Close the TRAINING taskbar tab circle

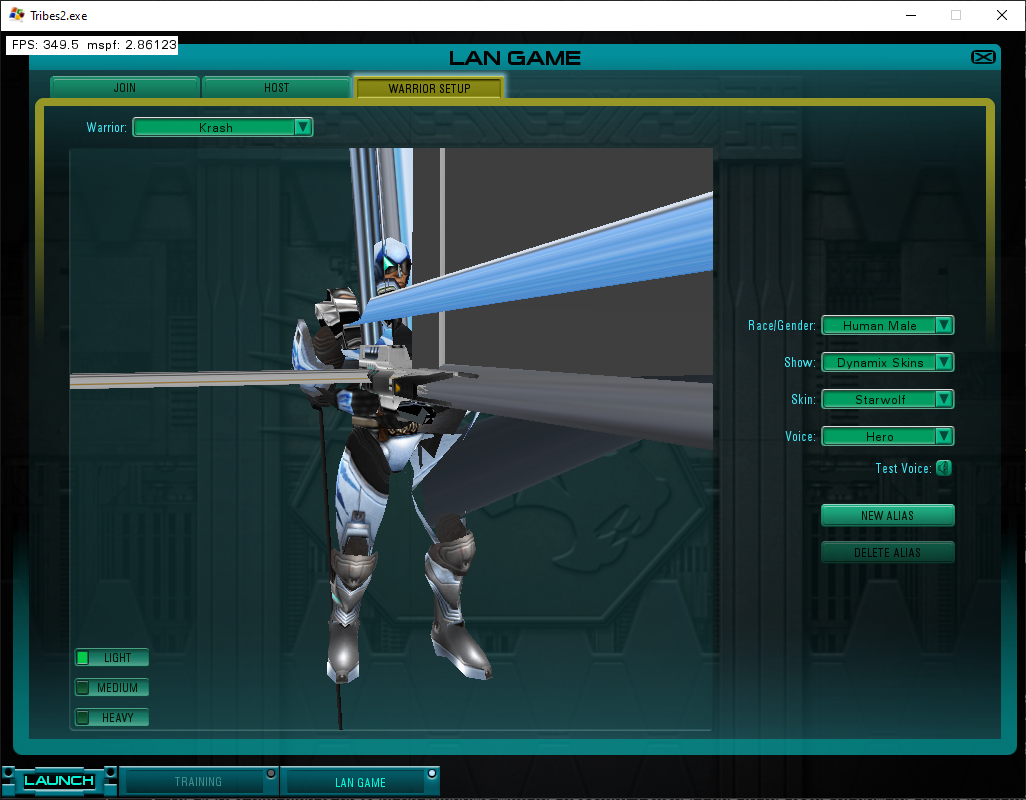coord(271,774)
